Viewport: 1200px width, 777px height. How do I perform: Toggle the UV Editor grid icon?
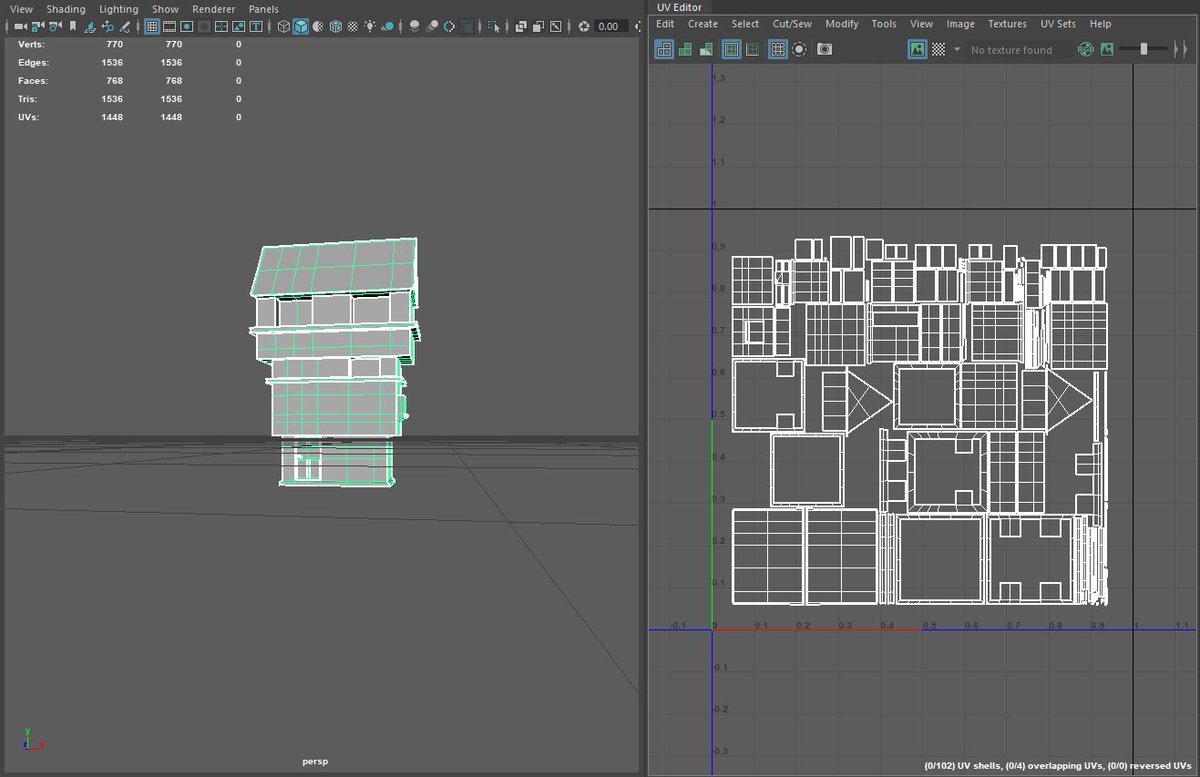coord(778,49)
